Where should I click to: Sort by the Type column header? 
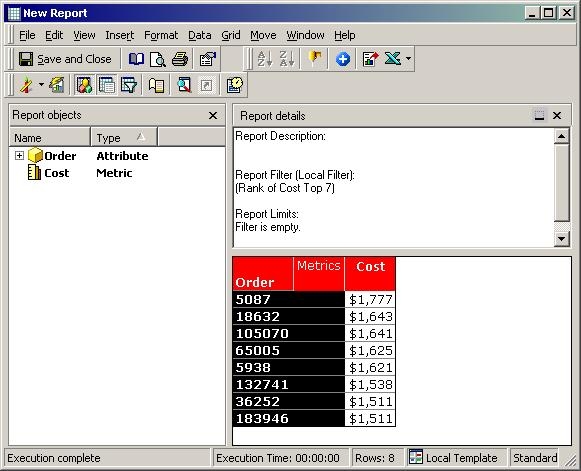[124, 137]
